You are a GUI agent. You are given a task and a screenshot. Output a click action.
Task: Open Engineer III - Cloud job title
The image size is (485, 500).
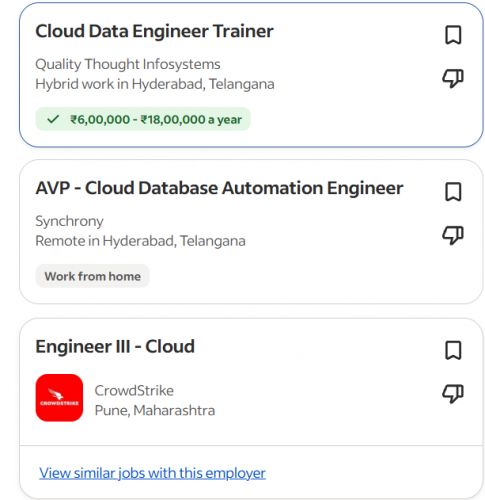[x=115, y=346]
